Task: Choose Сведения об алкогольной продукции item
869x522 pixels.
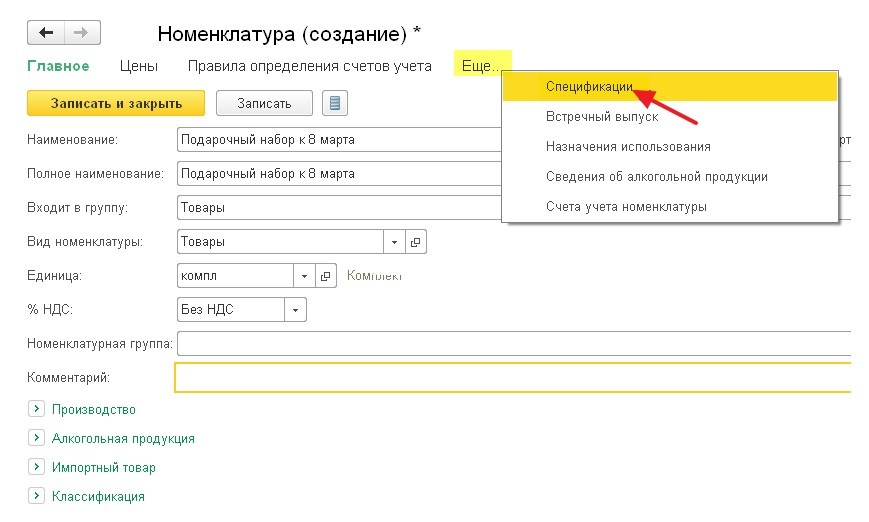Action: coord(669,176)
